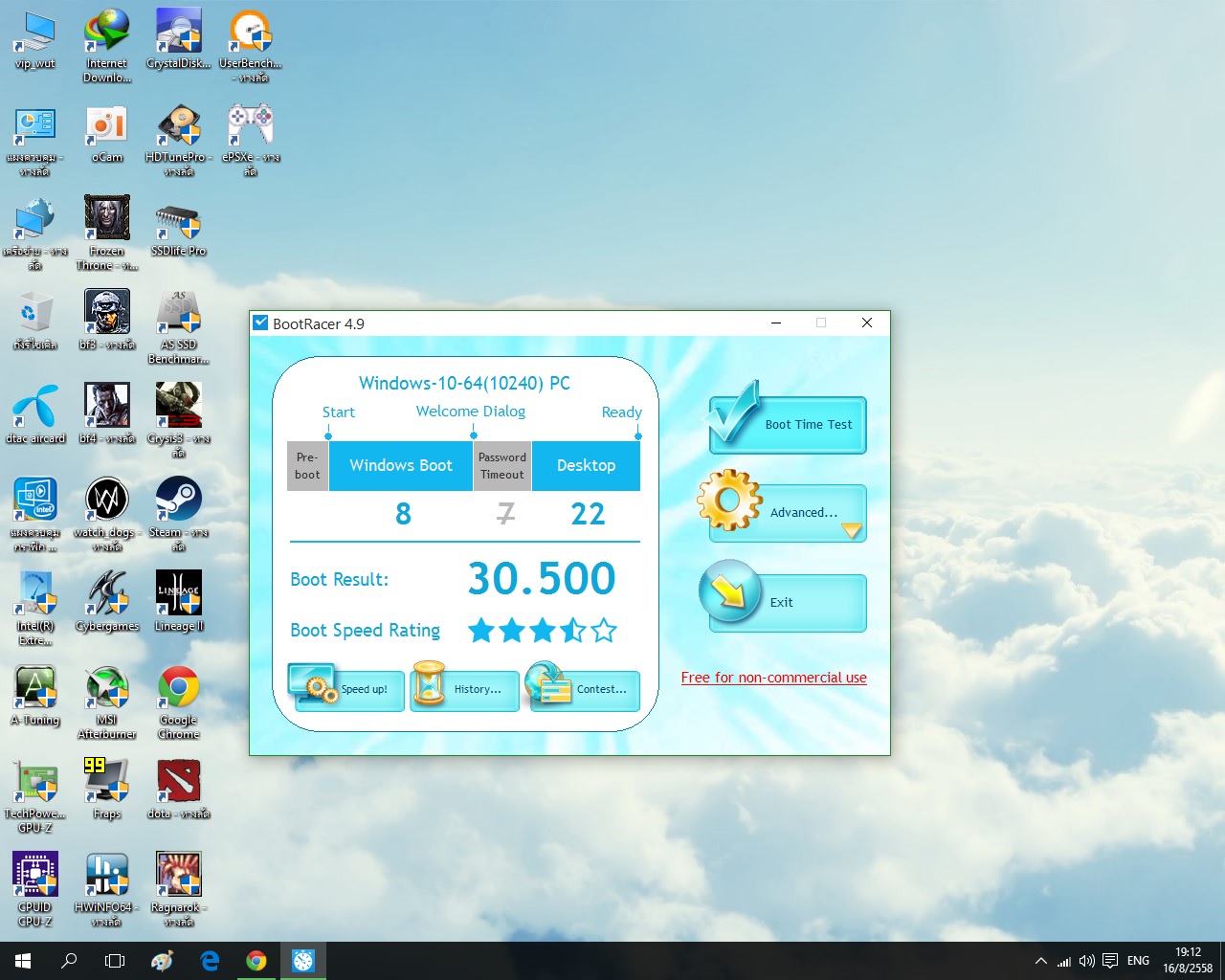Select the Pre-boot phase block

tap(308, 466)
